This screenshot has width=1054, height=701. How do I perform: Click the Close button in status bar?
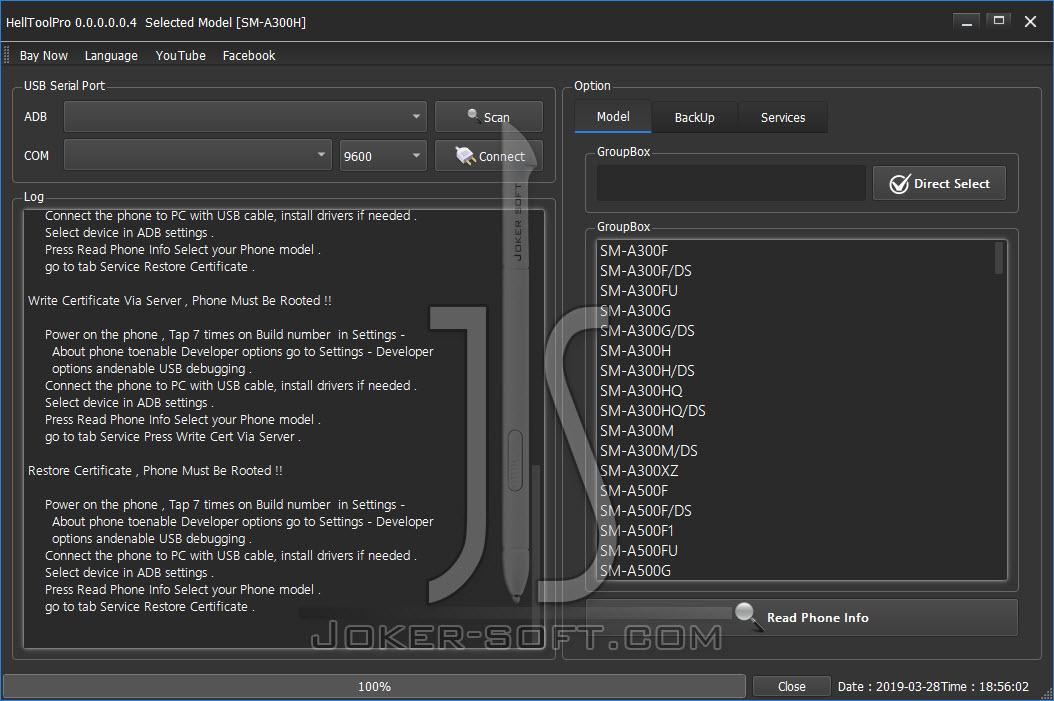[791, 686]
